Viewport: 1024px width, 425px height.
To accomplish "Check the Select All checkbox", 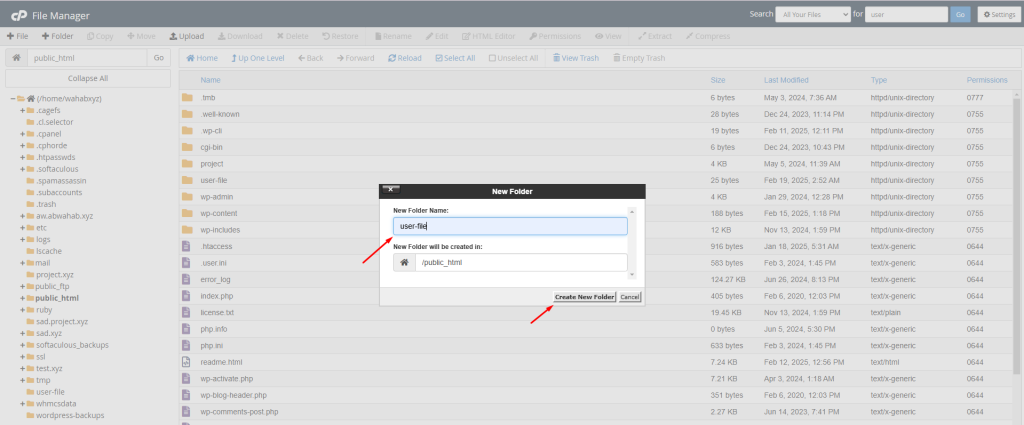I will pos(439,58).
